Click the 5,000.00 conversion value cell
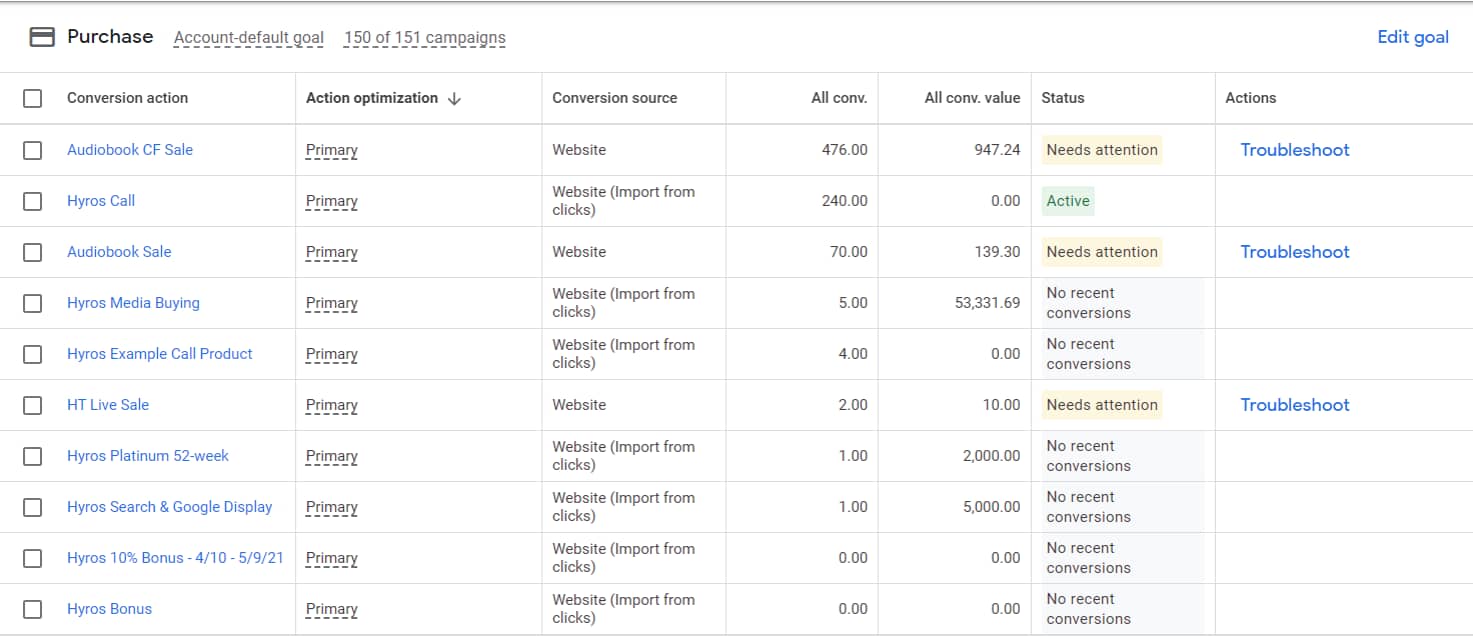Screen dimensions: 1473x639 pyautogui.click(x=992, y=507)
